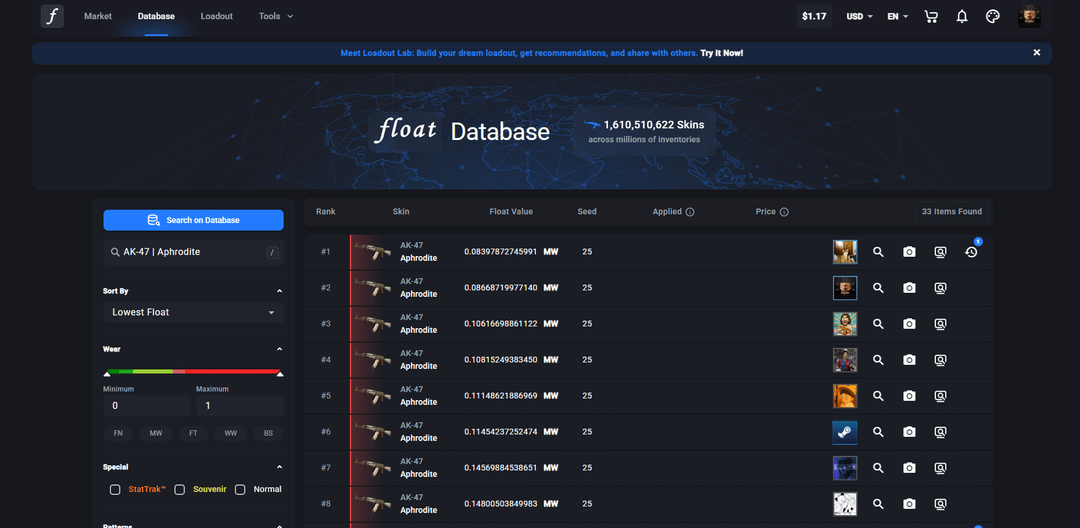Expand the USD currency dropdown
Viewport: 1080px width, 528px height.
859,16
